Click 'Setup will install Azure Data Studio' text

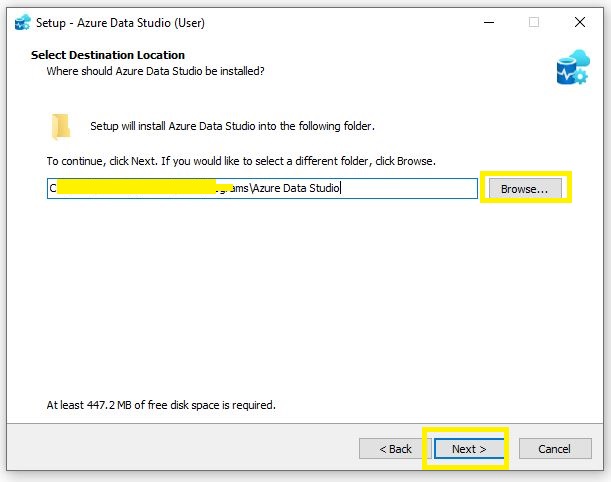(232, 126)
